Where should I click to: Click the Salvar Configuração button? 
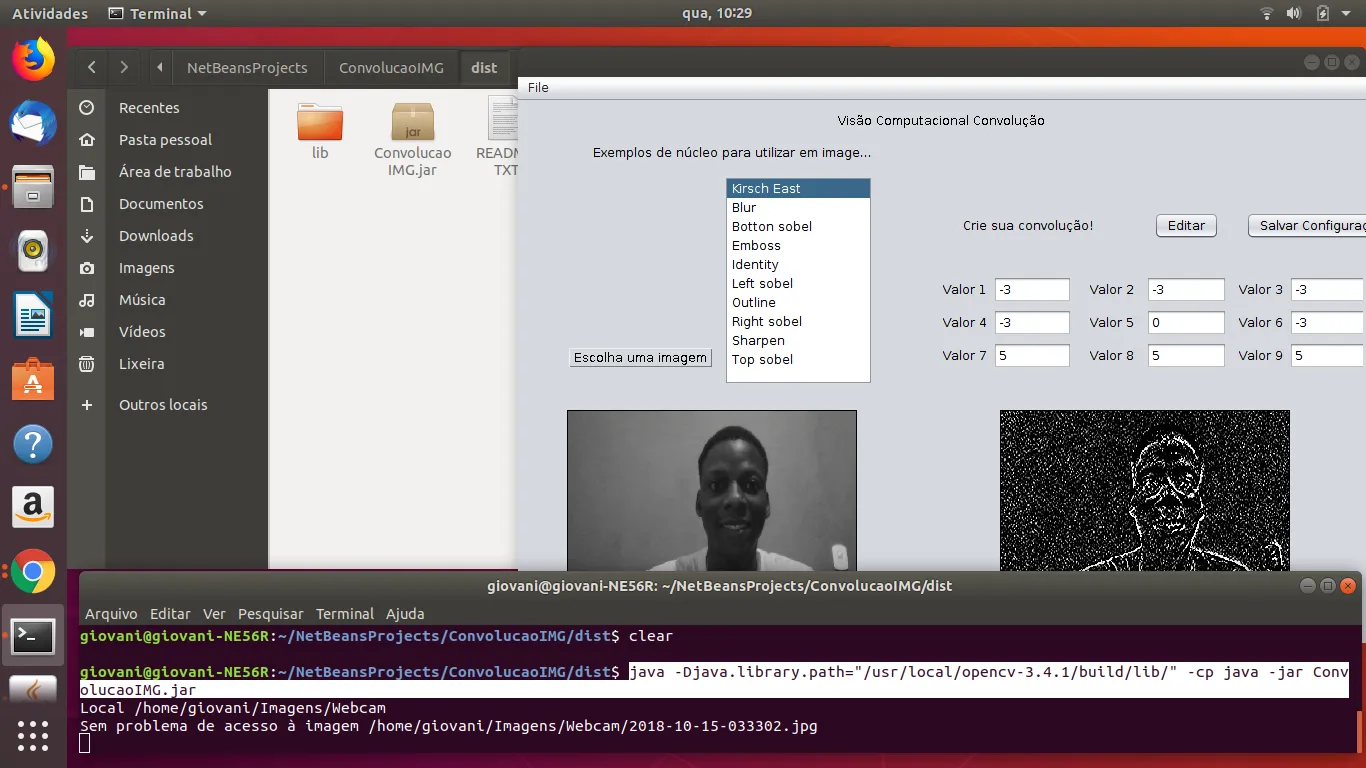[x=1307, y=226]
